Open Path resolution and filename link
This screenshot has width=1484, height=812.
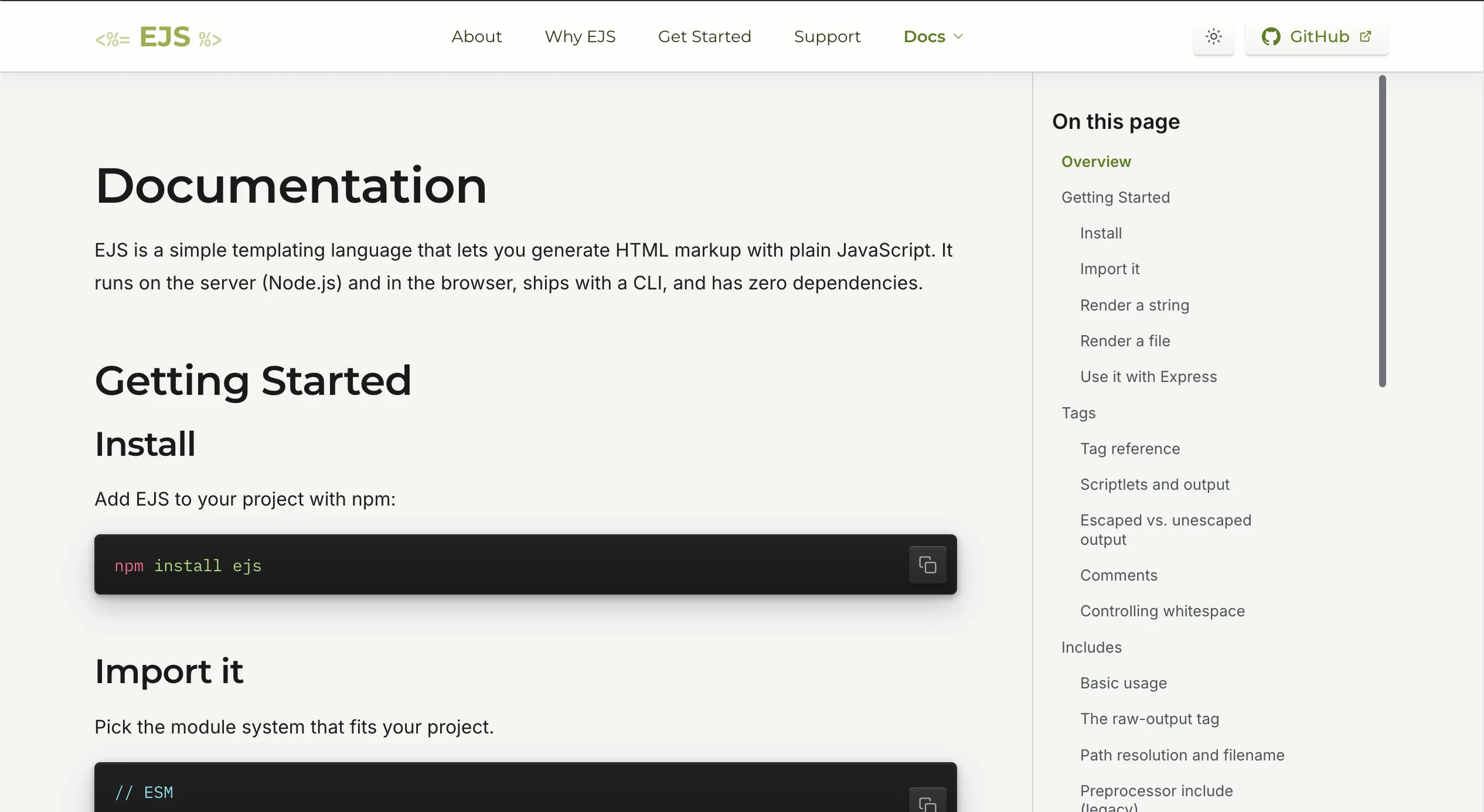tap(1182, 755)
